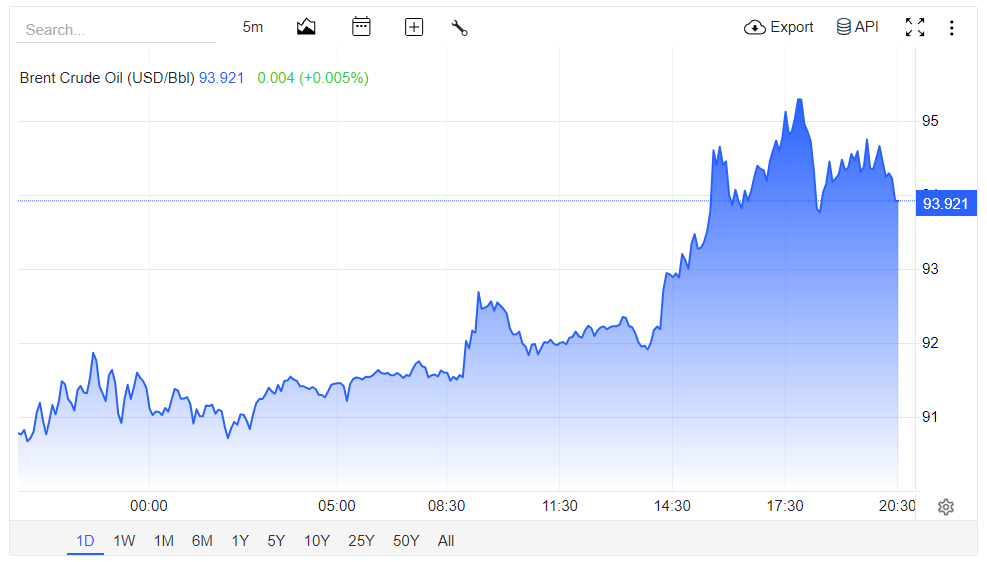Toggle fullscreen chart view
The image size is (987, 562).
(x=915, y=27)
